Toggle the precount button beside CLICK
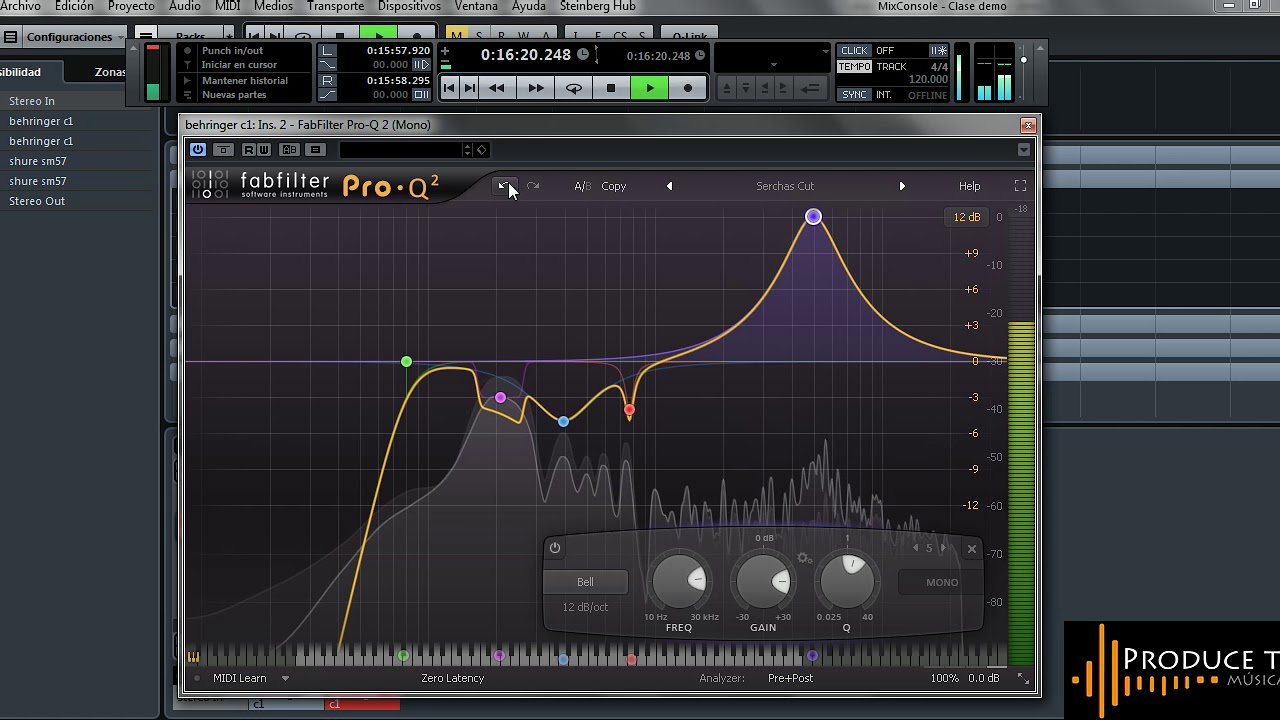The image size is (1280, 720). click(938, 51)
